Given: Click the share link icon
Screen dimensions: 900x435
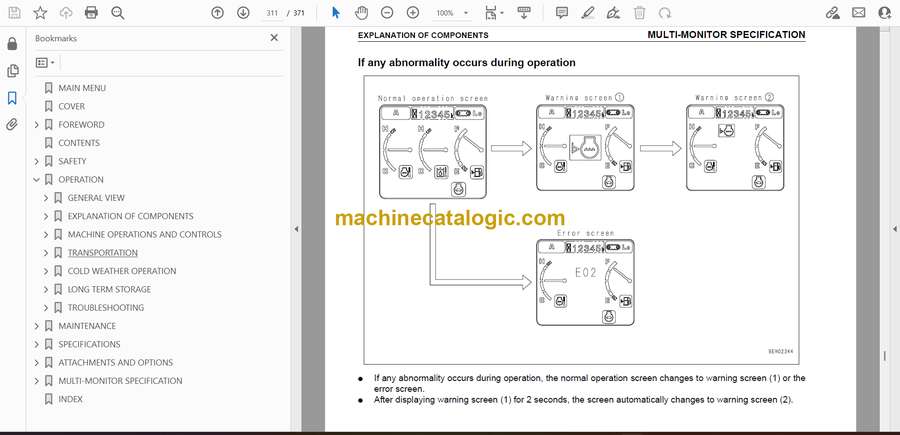Looking at the screenshot, I should pyautogui.click(x=832, y=13).
